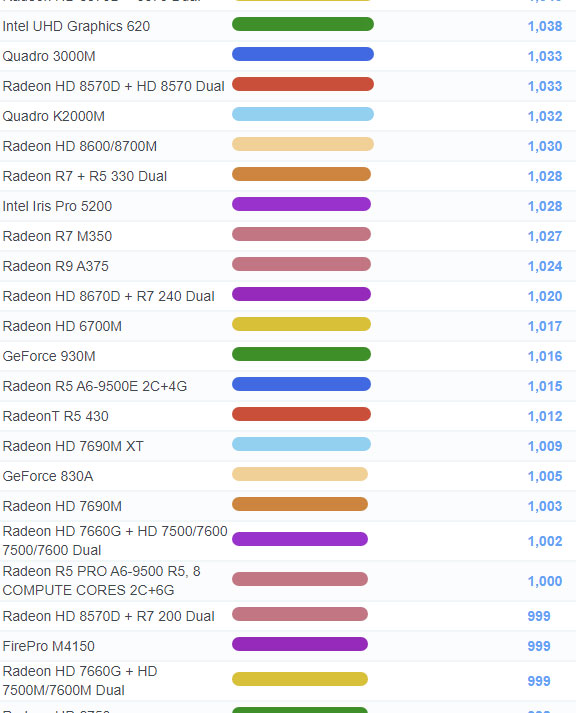Click score 1,024 for Radeon R9 A375
Screen dimensions: 576x713
(x=545, y=266)
